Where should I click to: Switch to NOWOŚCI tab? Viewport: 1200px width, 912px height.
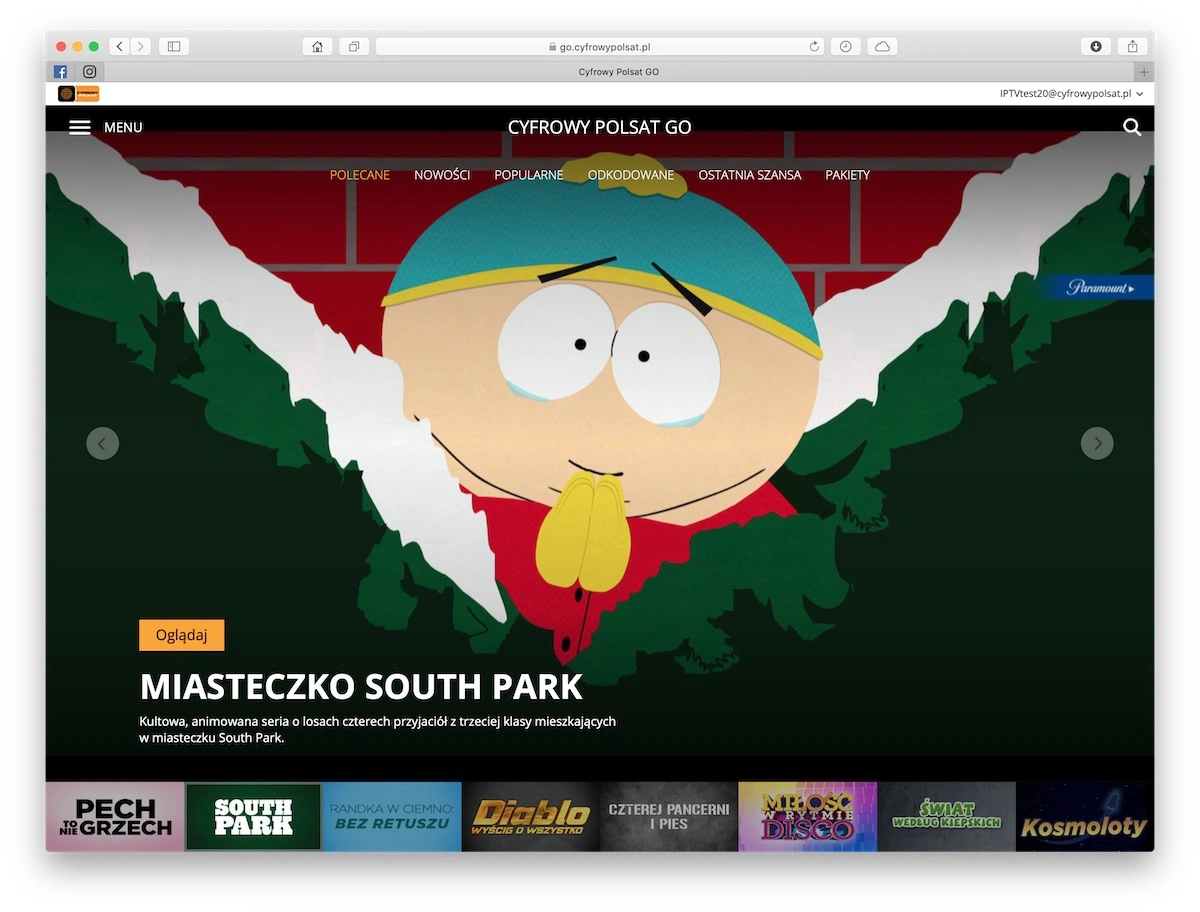coord(442,175)
